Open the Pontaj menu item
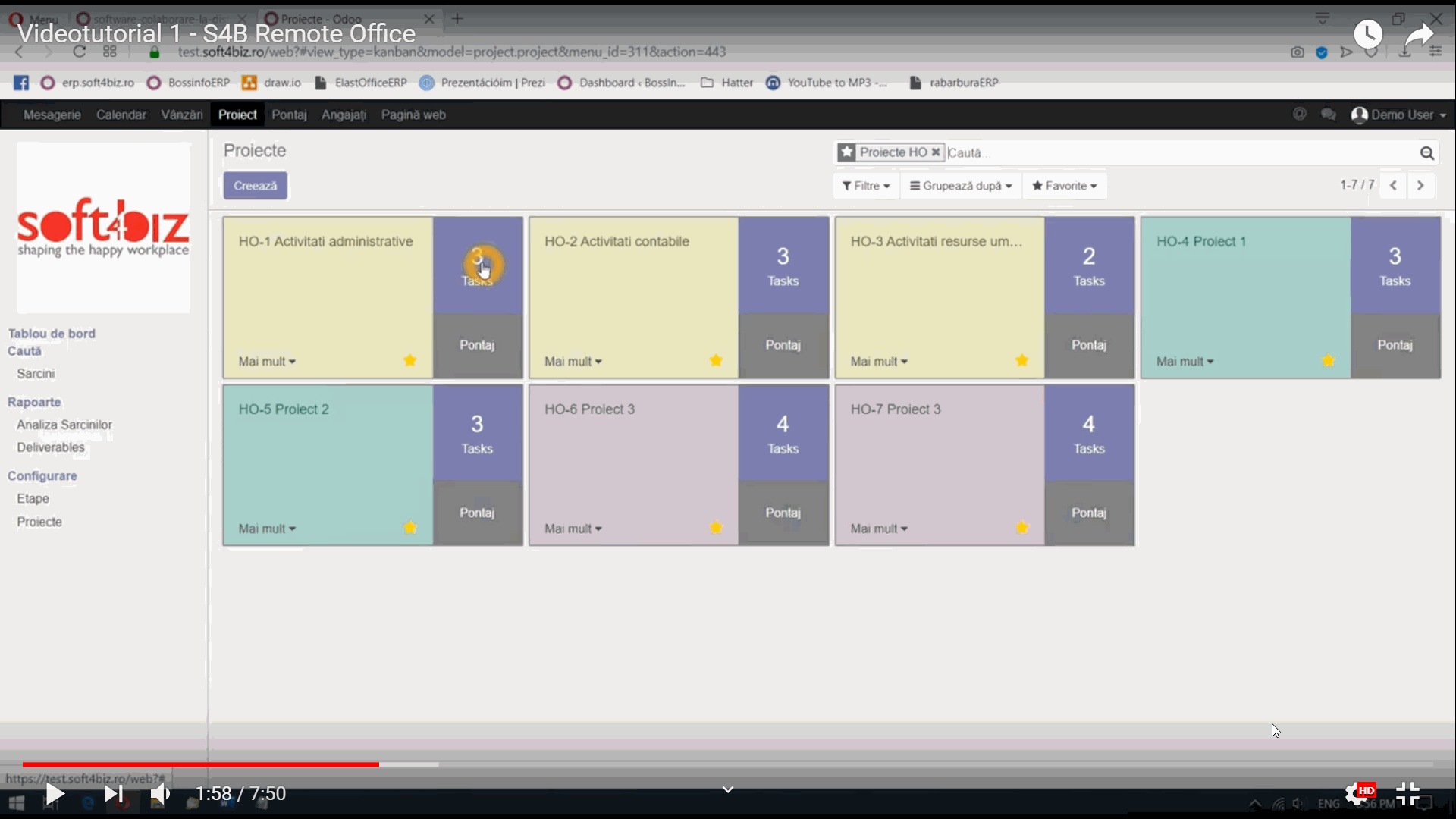The width and height of the screenshot is (1456, 819). 289,115
